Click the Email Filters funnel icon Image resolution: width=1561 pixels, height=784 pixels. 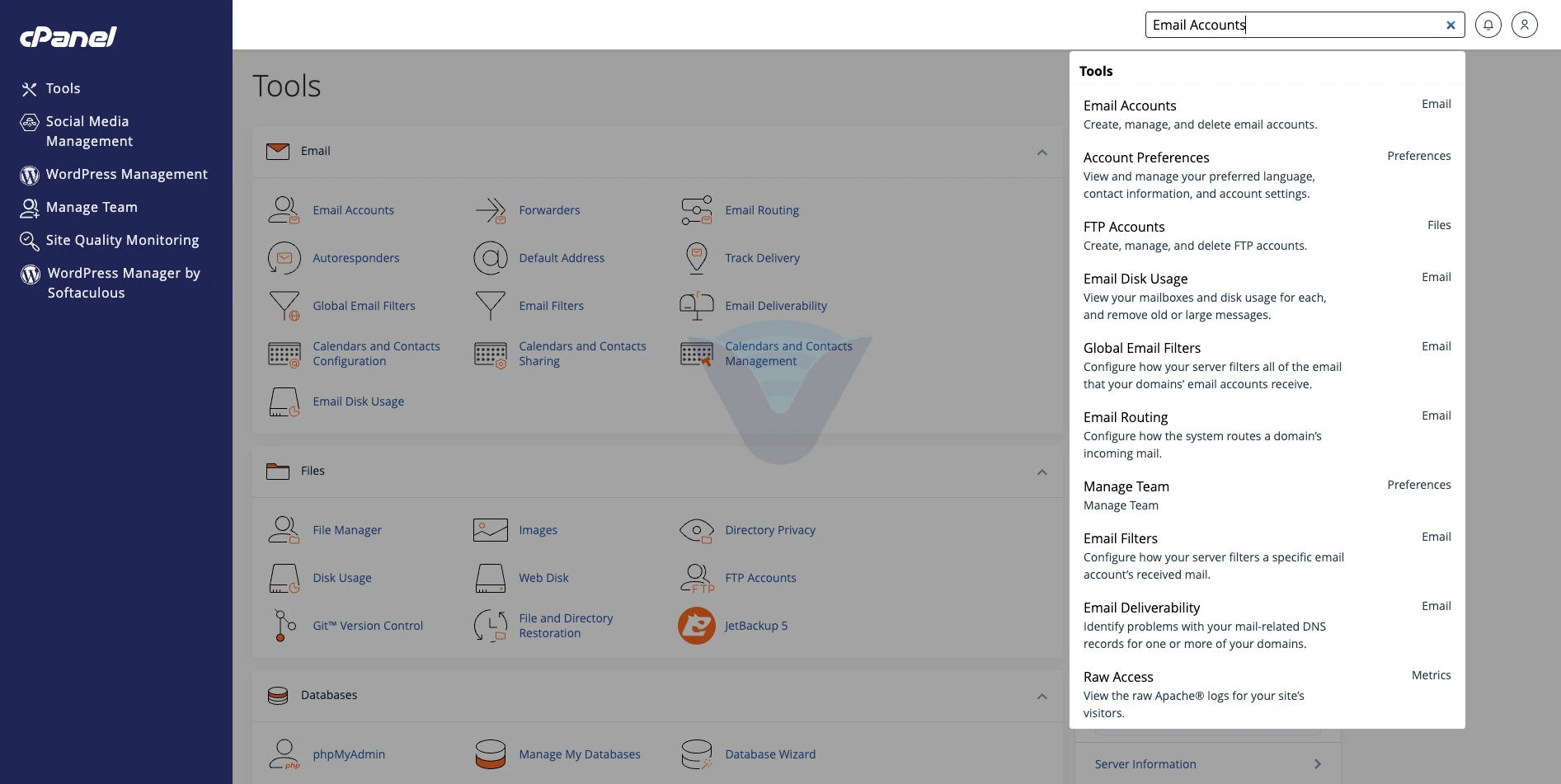coord(491,306)
